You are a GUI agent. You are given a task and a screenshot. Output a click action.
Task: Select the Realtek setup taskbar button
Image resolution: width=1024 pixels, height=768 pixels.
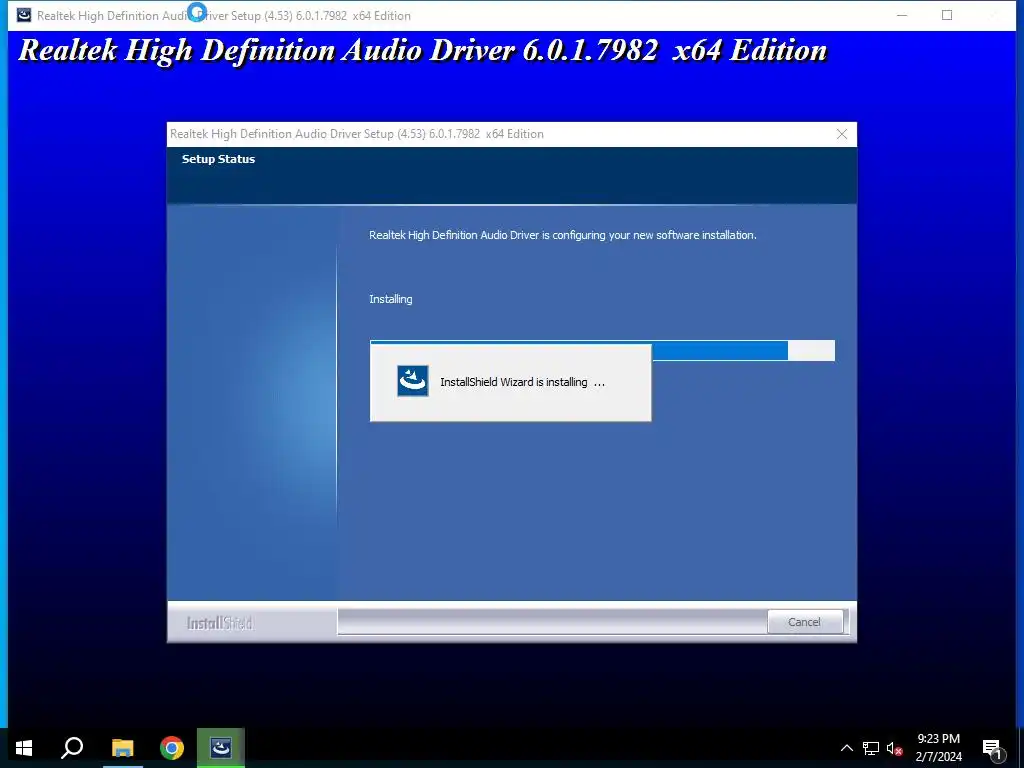(x=221, y=748)
